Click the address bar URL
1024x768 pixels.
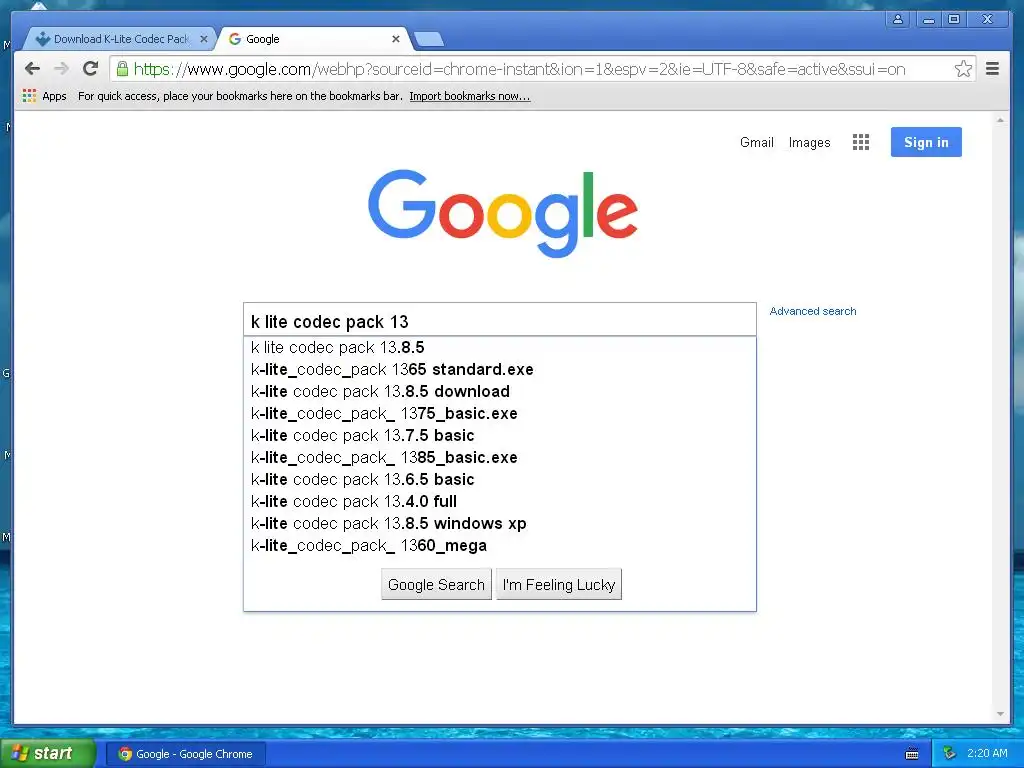point(519,69)
